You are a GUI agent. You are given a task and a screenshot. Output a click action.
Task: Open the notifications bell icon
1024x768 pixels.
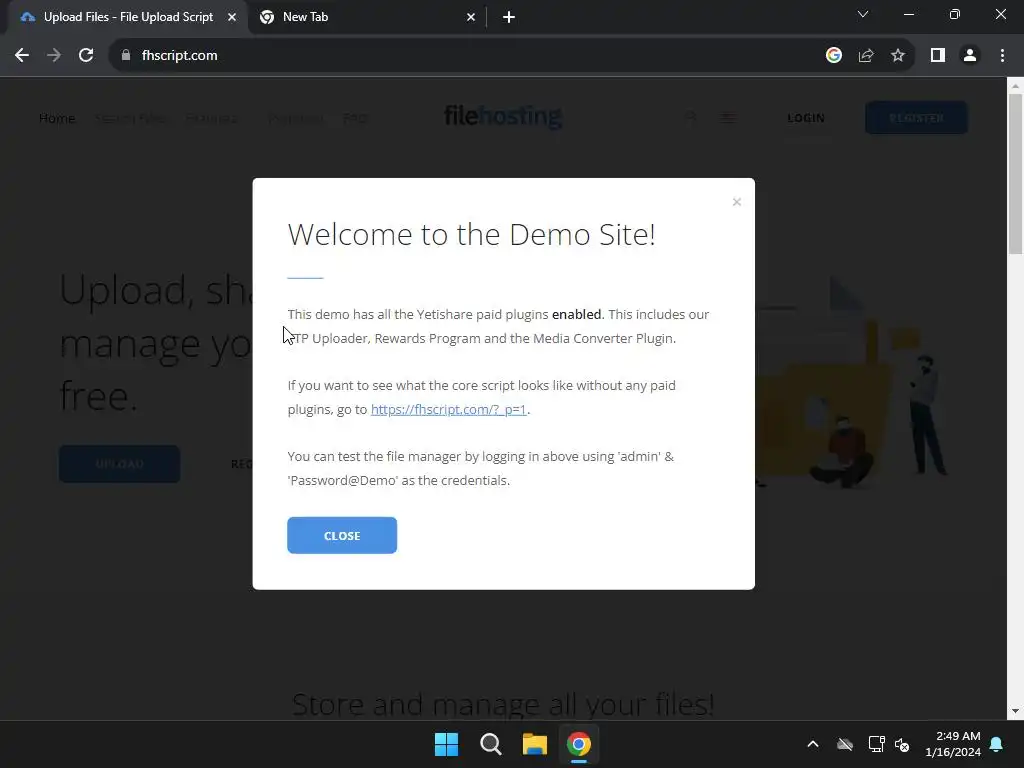[x=997, y=744]
